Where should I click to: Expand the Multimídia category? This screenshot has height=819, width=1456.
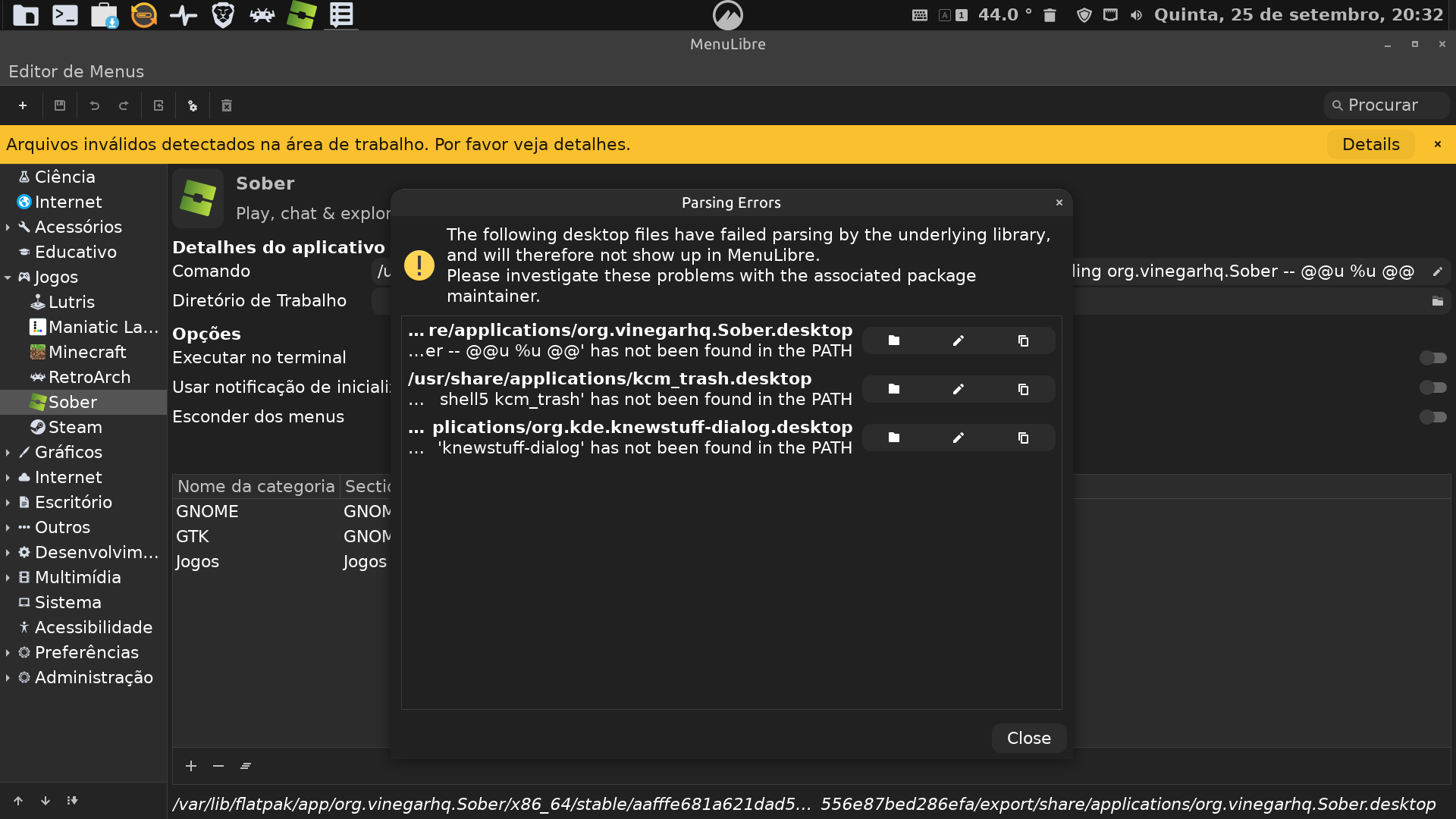[x=8, y=578]
